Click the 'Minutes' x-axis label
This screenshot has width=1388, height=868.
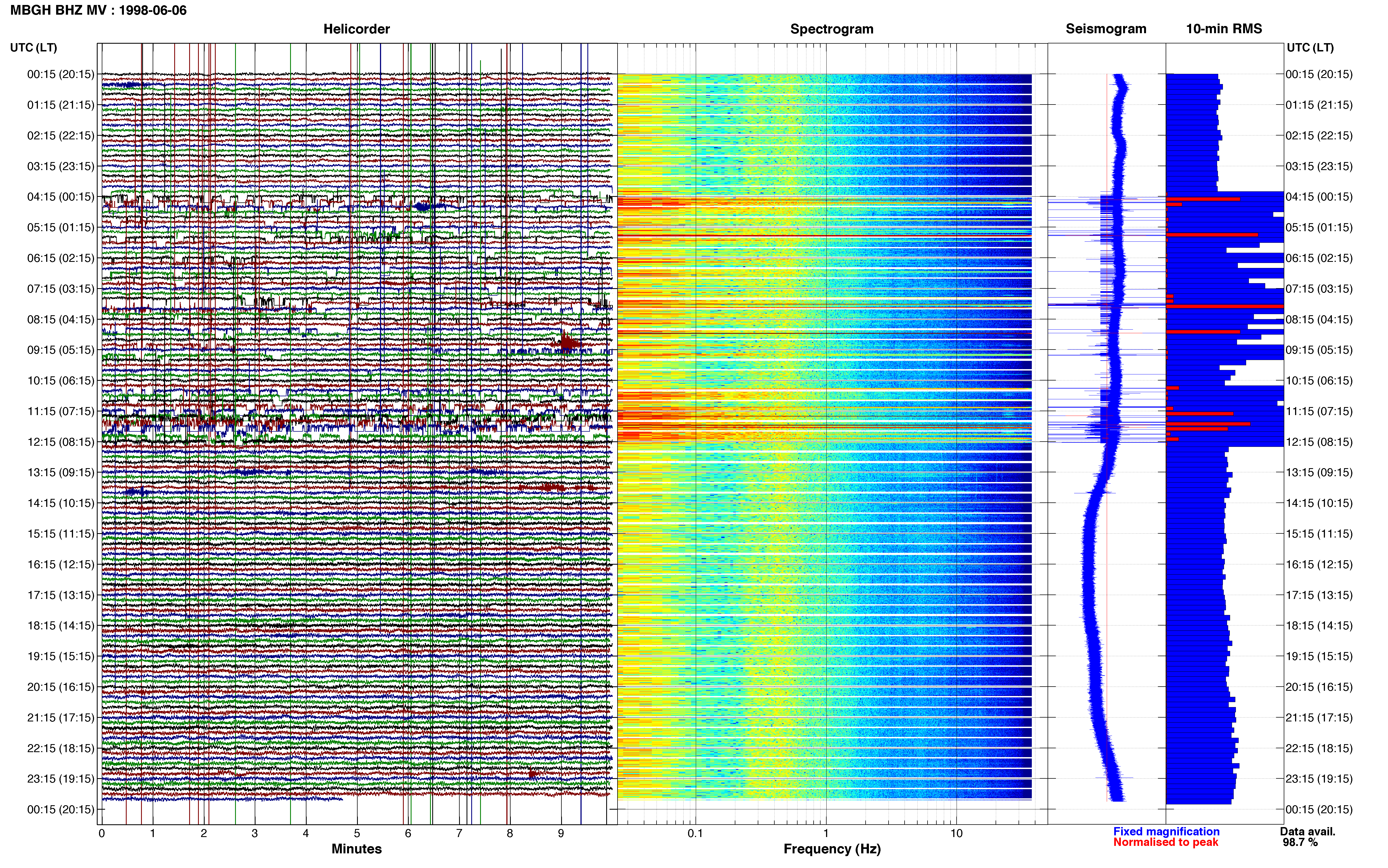pyautogui.click(x=356, y=849)
